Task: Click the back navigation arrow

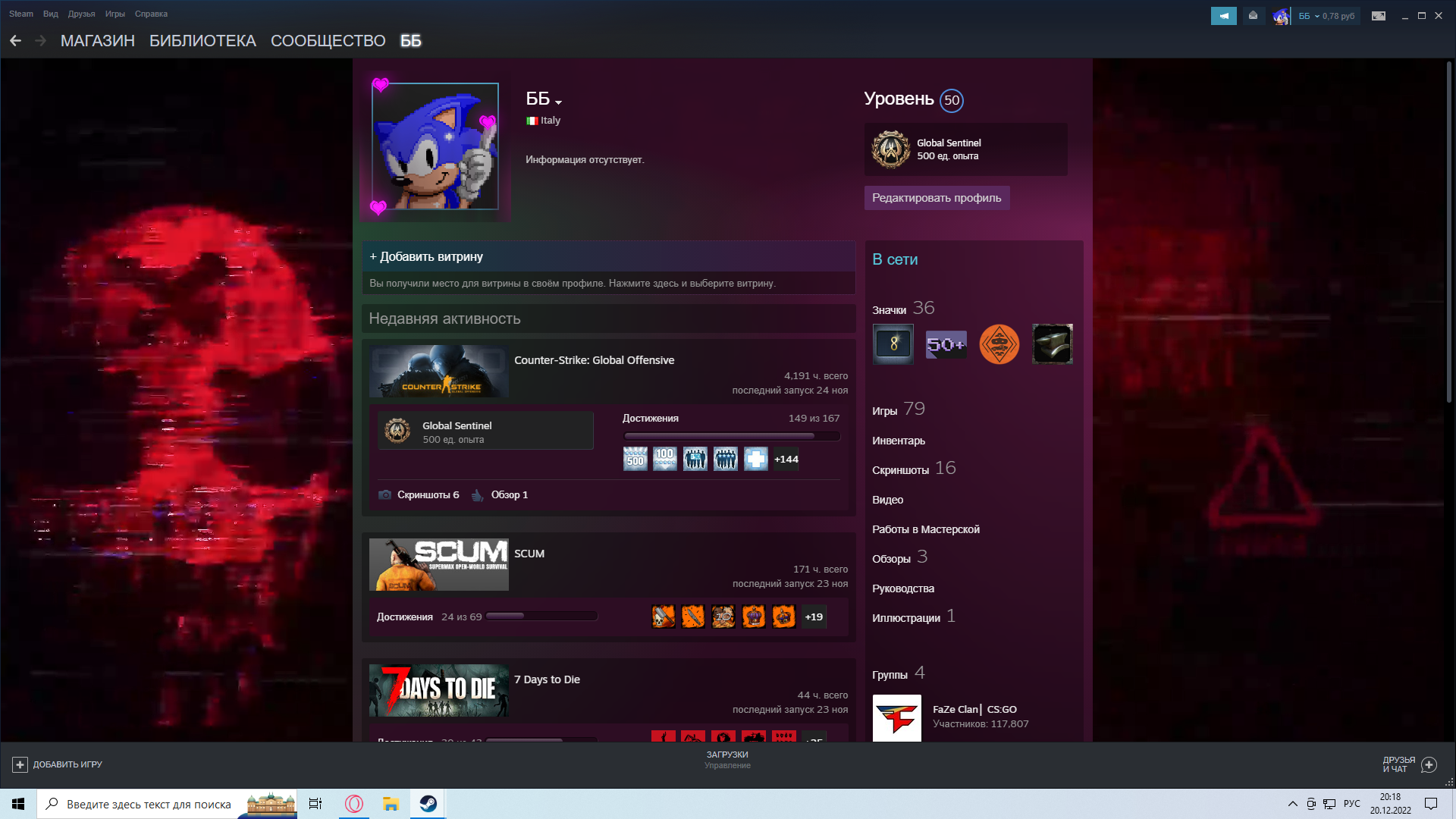Action: 15,41
